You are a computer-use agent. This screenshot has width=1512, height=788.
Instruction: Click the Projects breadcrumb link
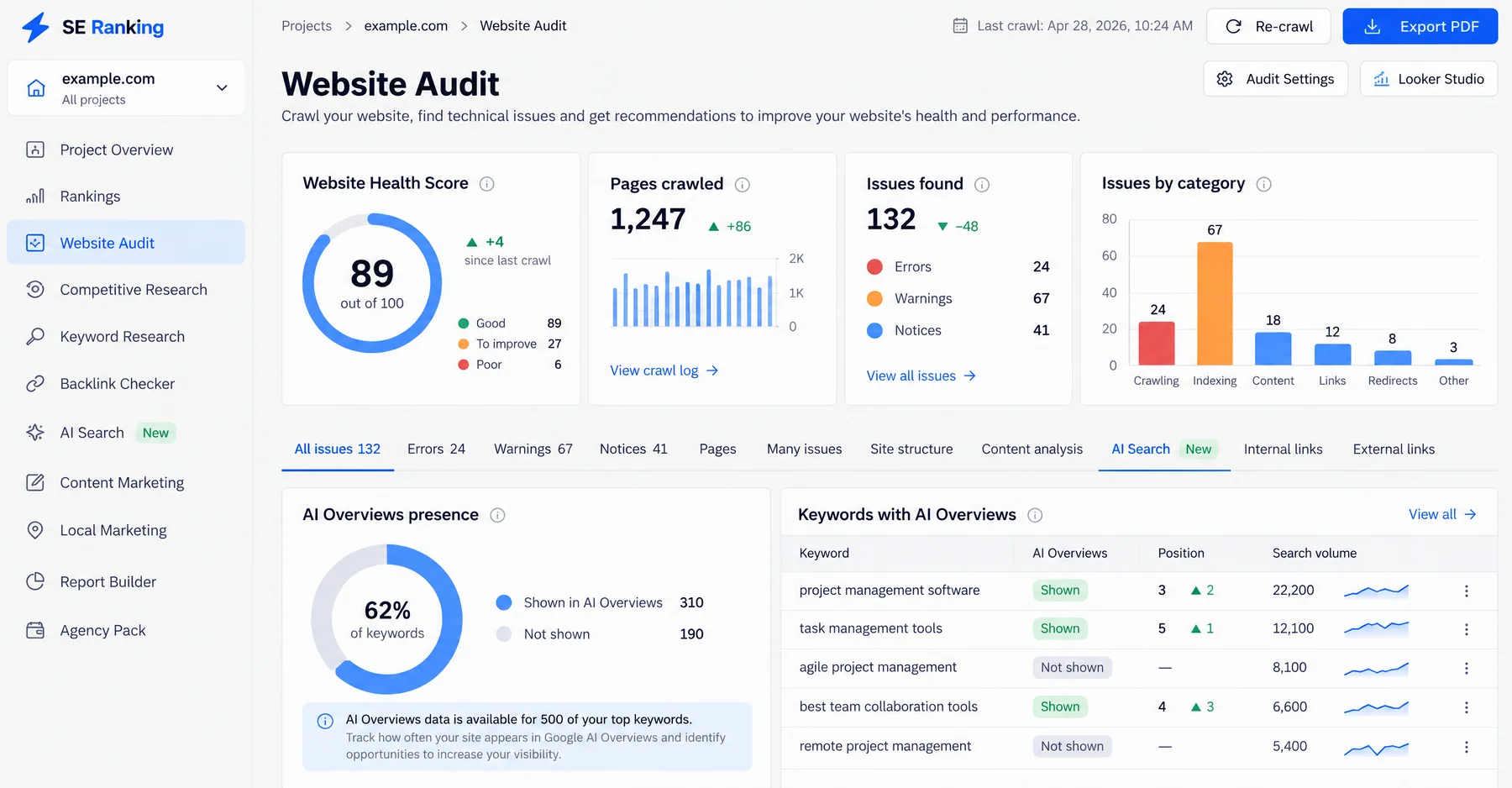coord(307,26)
